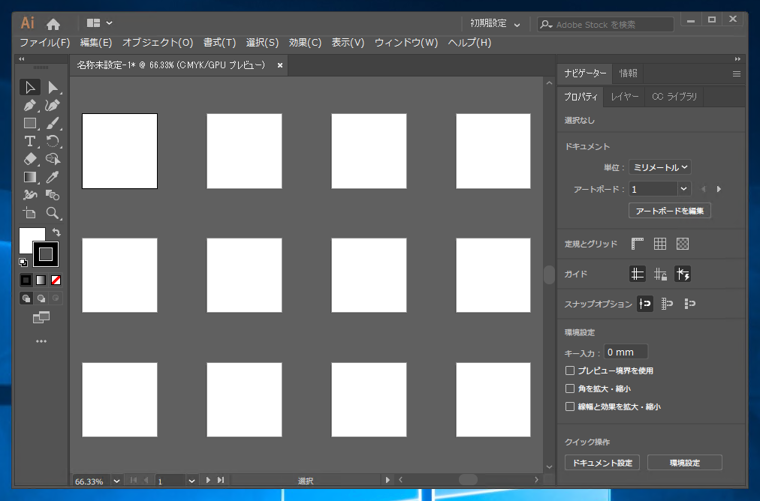760x501 pixels.
Task: Switch to the レイヤー tab
Action: point(625,97)
